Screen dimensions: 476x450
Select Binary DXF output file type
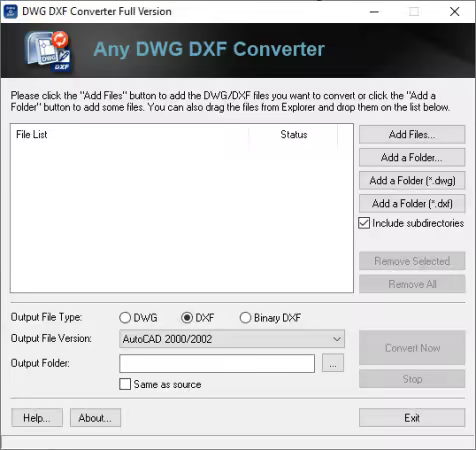click(245, 318)
